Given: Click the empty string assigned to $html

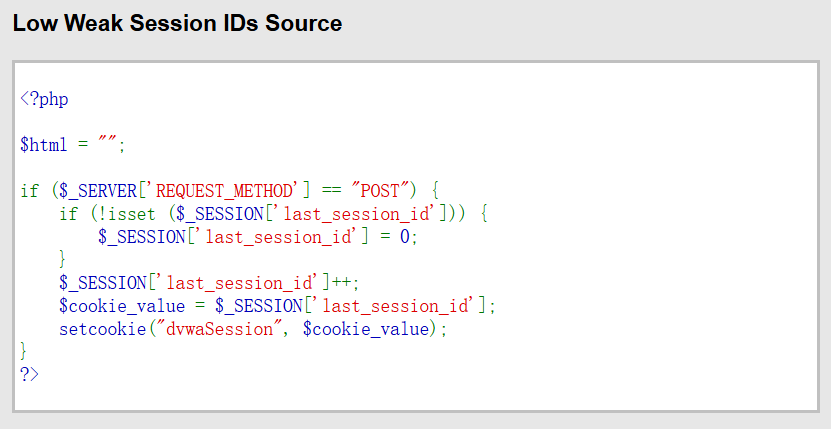Looking at the screenshot, I should pos(107,145).
